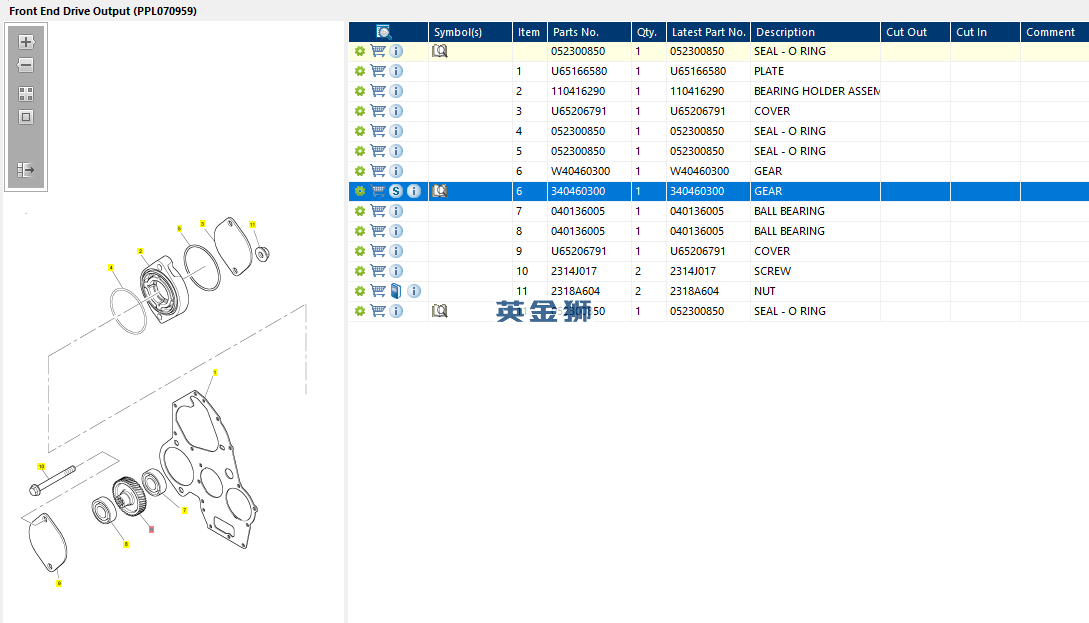1089x623 pixels.
Task: Add W40460300 GEAR to cart
Action: [x=378, y=171]
